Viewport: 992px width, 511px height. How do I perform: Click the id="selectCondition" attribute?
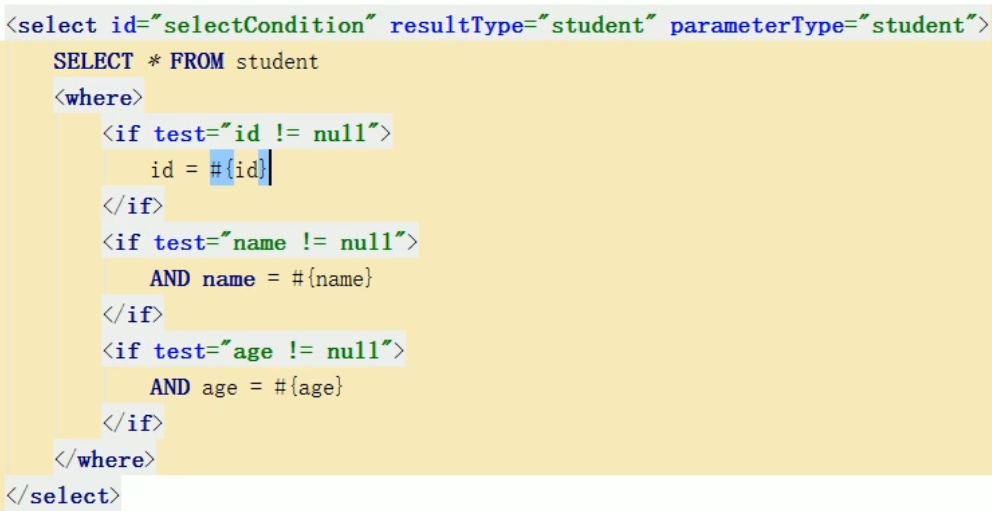pos(245,26)
